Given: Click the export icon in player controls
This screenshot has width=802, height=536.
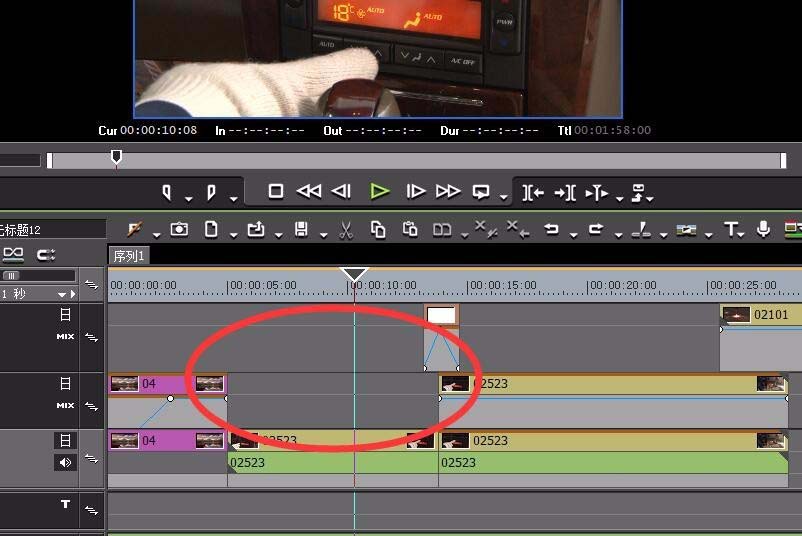Looking at the screenshot, I should point(638,193).
